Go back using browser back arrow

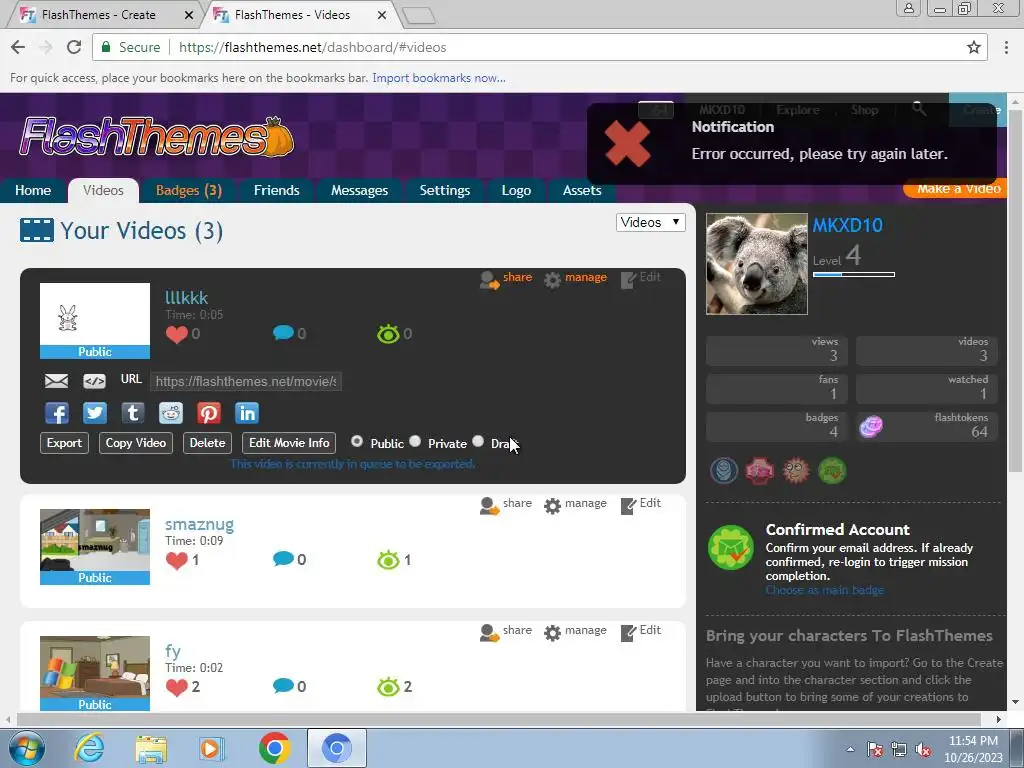(x=18, y=47)
